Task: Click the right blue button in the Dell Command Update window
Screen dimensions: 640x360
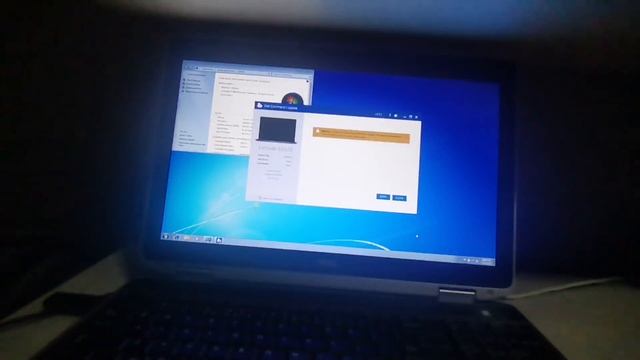Action: tap(399, 198)
